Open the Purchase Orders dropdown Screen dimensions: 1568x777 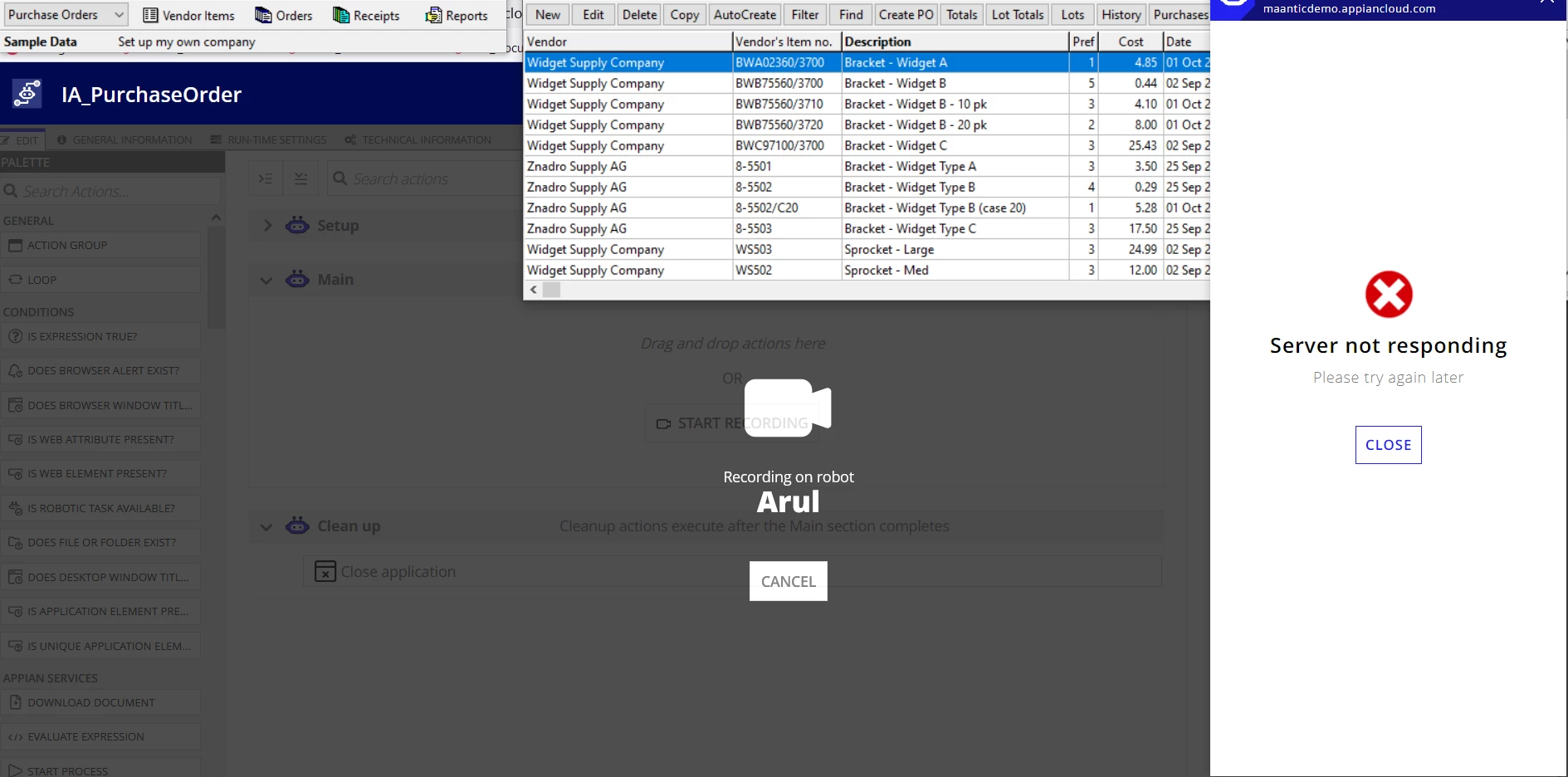click(66, 15)
